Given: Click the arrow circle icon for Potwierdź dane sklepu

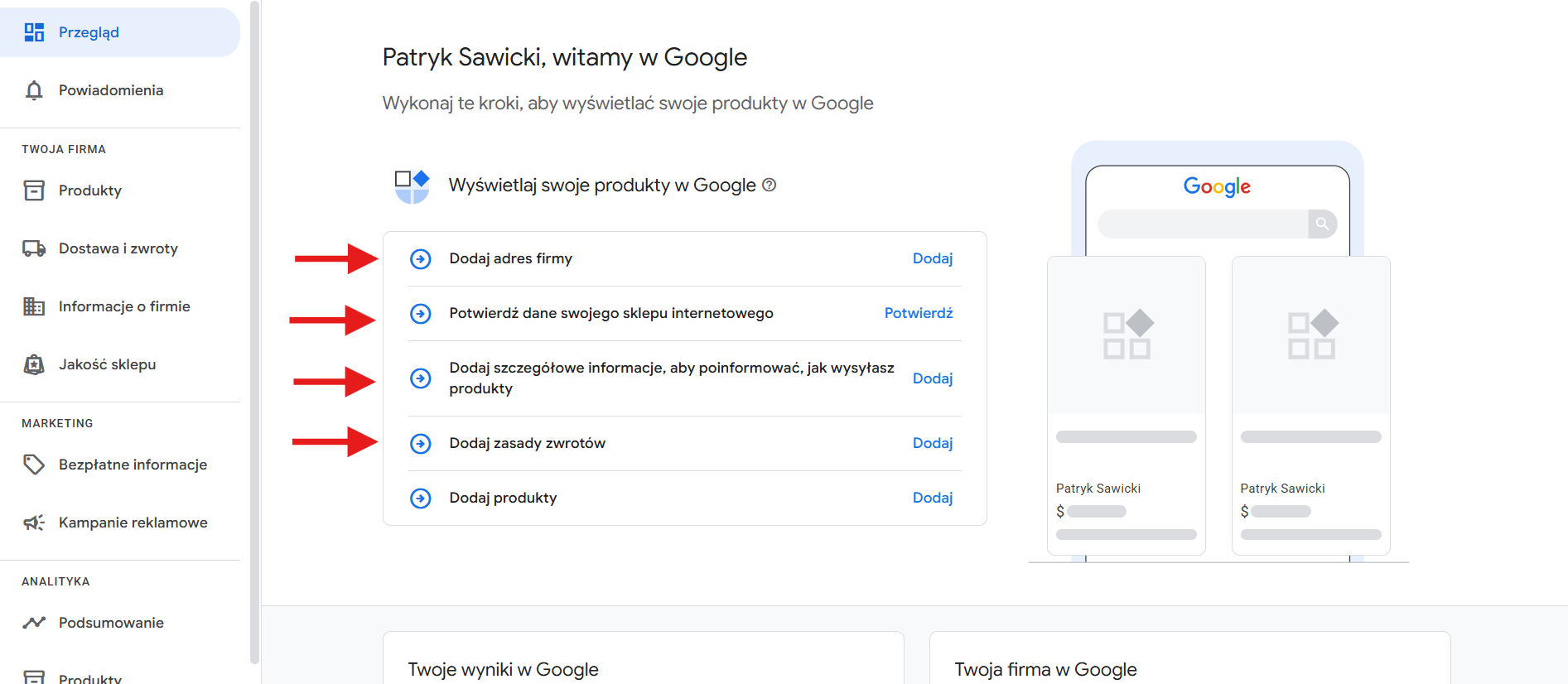Looking at the screenshot, I should tap(421, 314).
